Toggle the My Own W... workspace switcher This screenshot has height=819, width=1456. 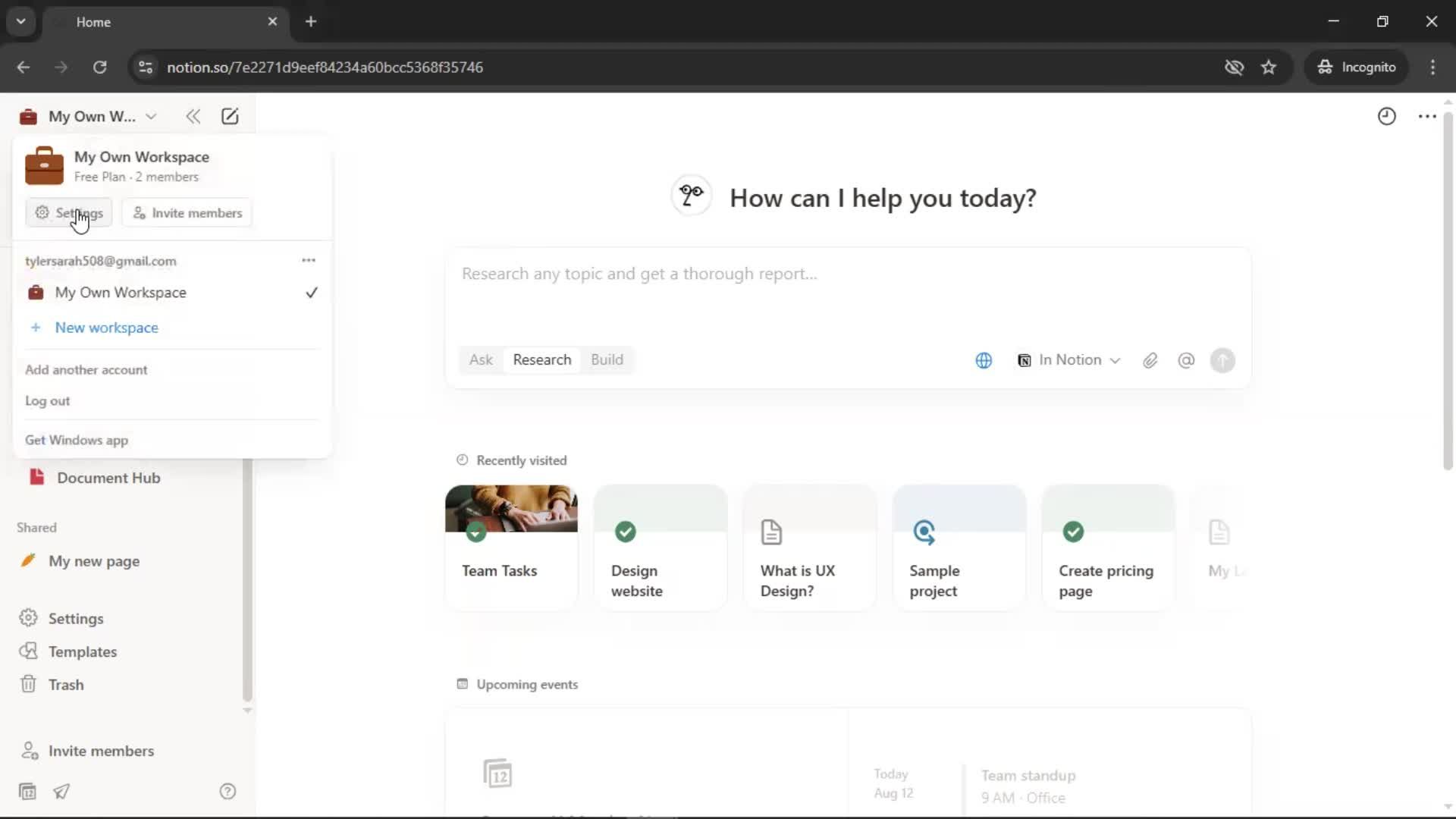(89, 116)
